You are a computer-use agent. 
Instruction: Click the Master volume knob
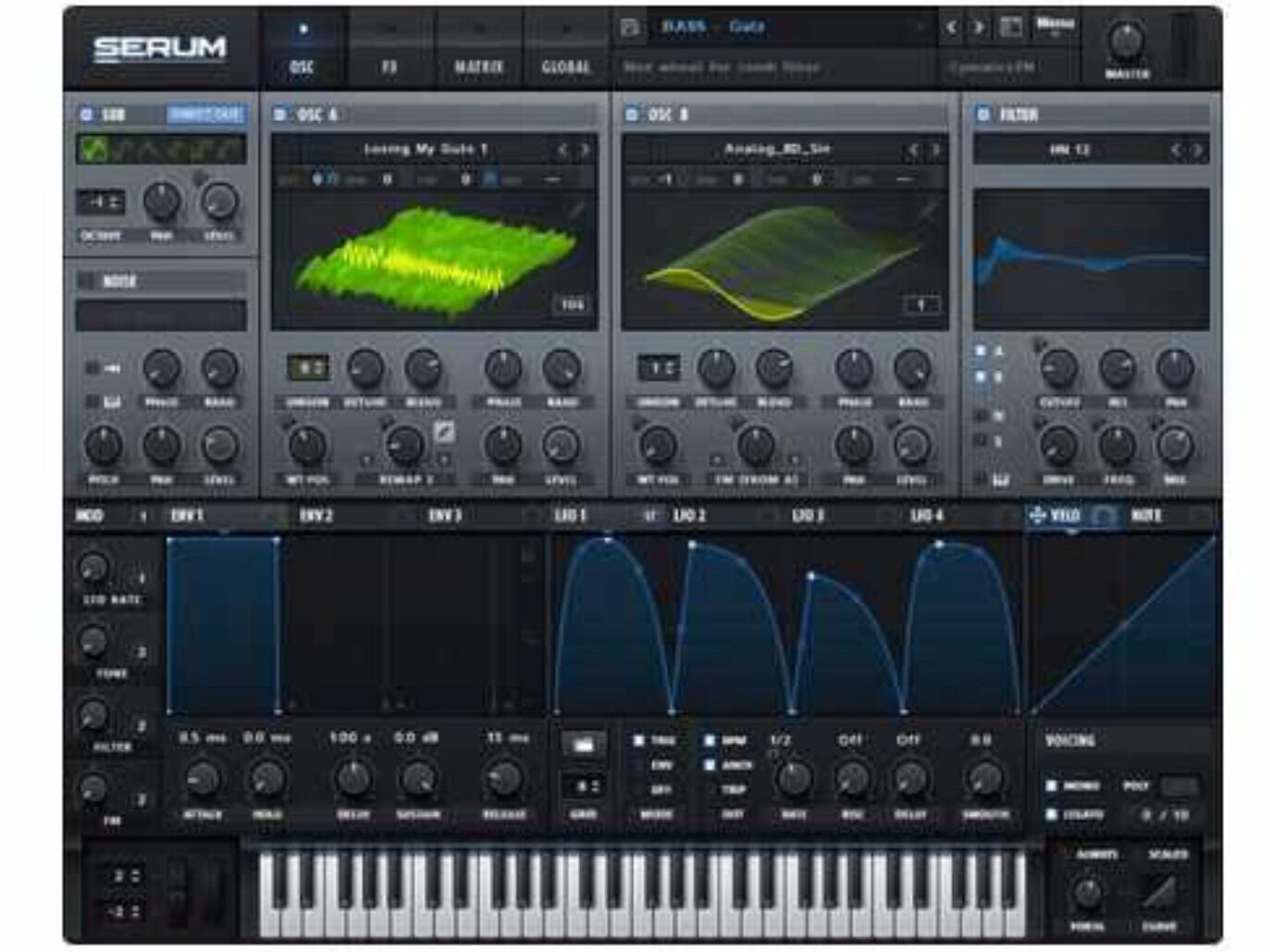1126,40
